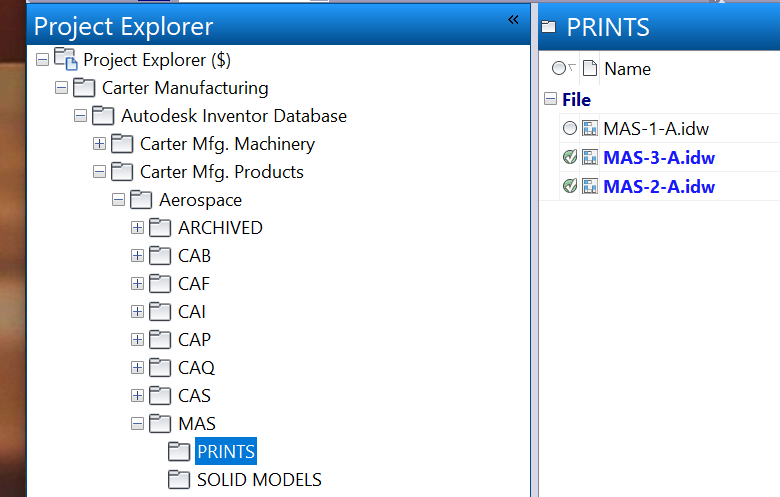Select the CAQ folder label

coord(196,368)
